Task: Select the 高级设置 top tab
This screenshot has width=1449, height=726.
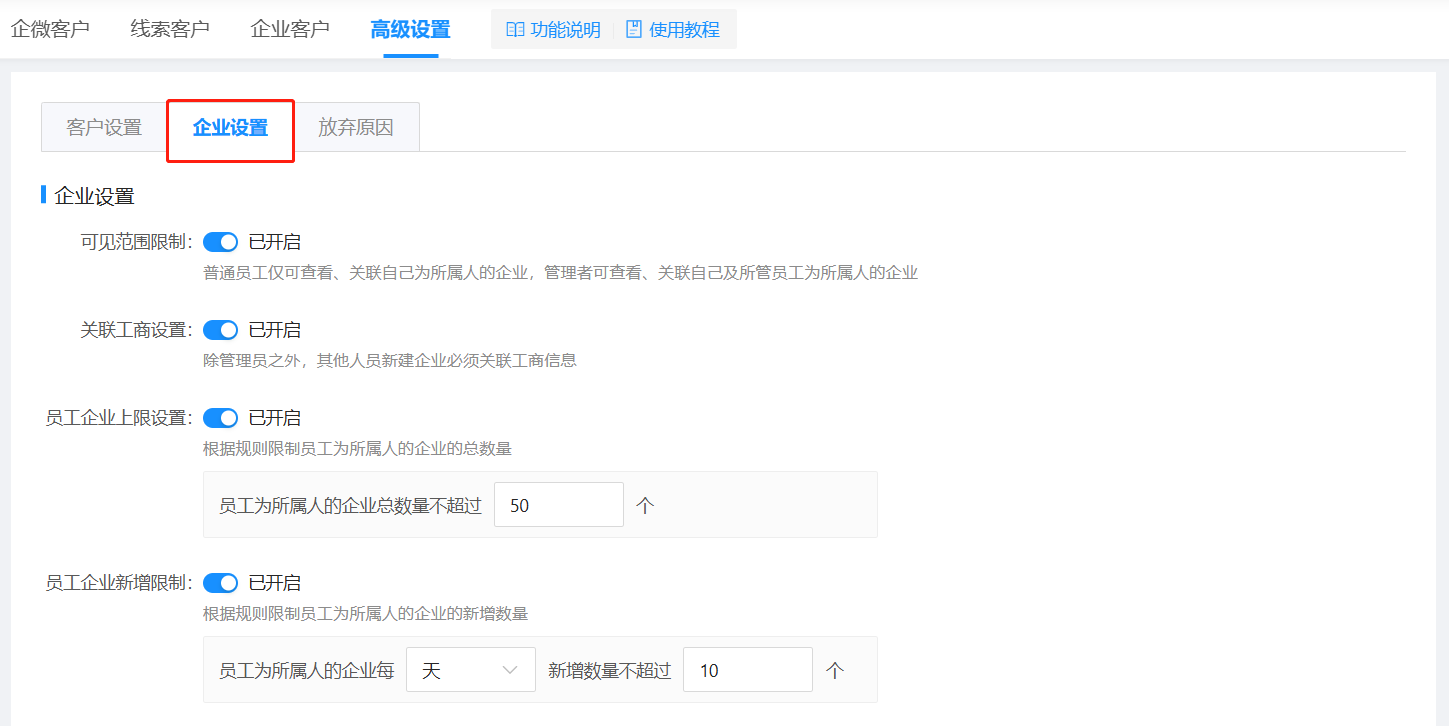Action: pos(410,29)
